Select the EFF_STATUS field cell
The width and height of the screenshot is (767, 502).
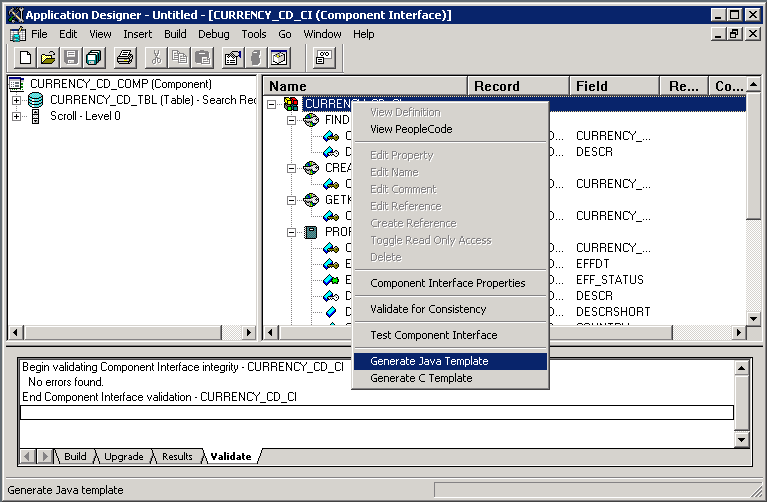point(609,280)
